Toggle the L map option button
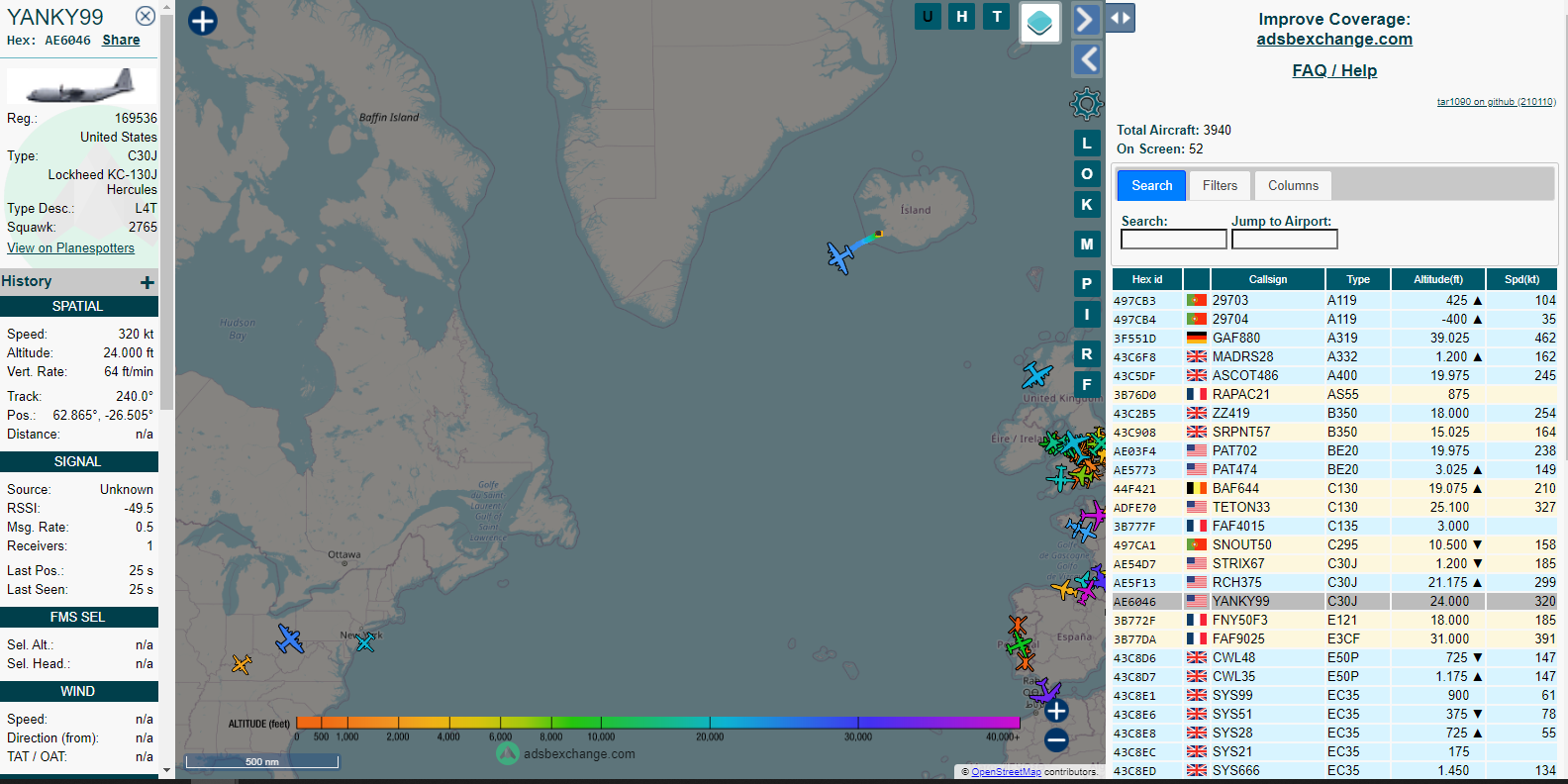Viewport: 1568px width, 784px height. point(1087,143)
